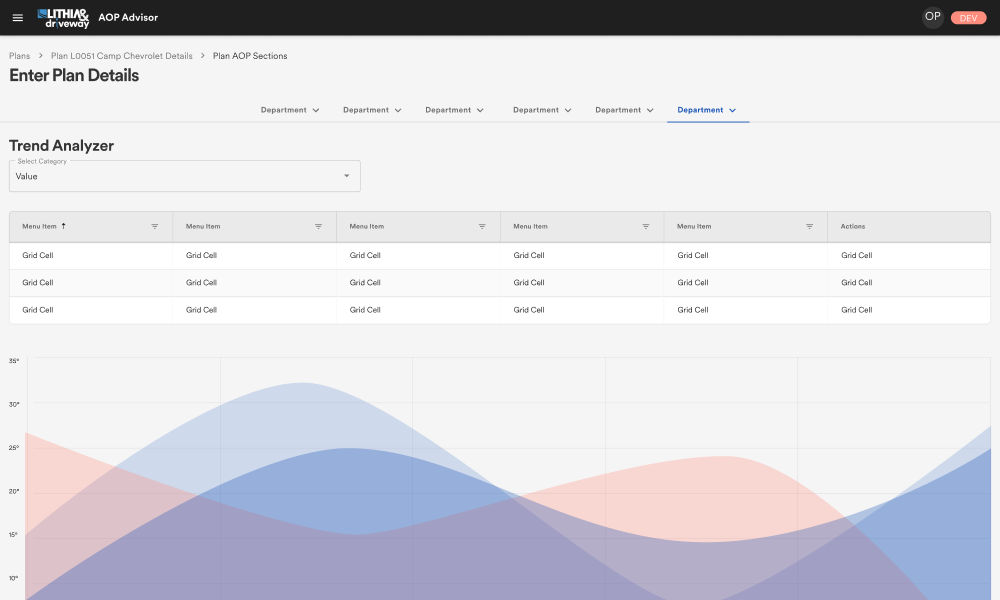The image size is (1000, 600).
Task: Expand the first Department tab chevron
Action: [x=316, y=110]
